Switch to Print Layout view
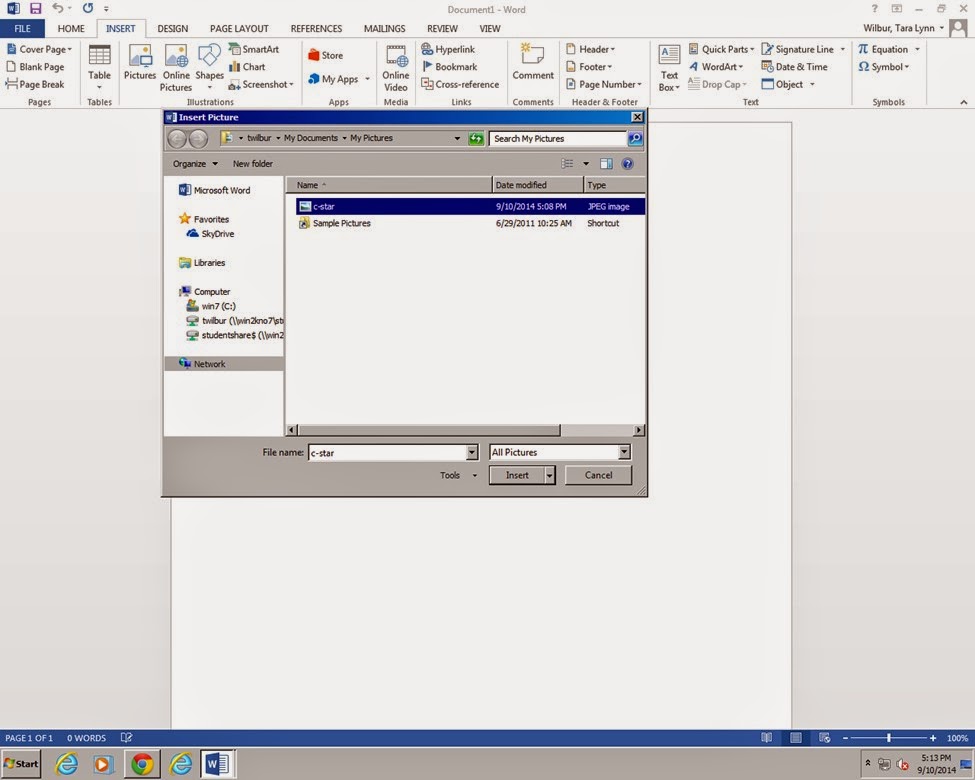975x780 pixels. click(794, 737)
